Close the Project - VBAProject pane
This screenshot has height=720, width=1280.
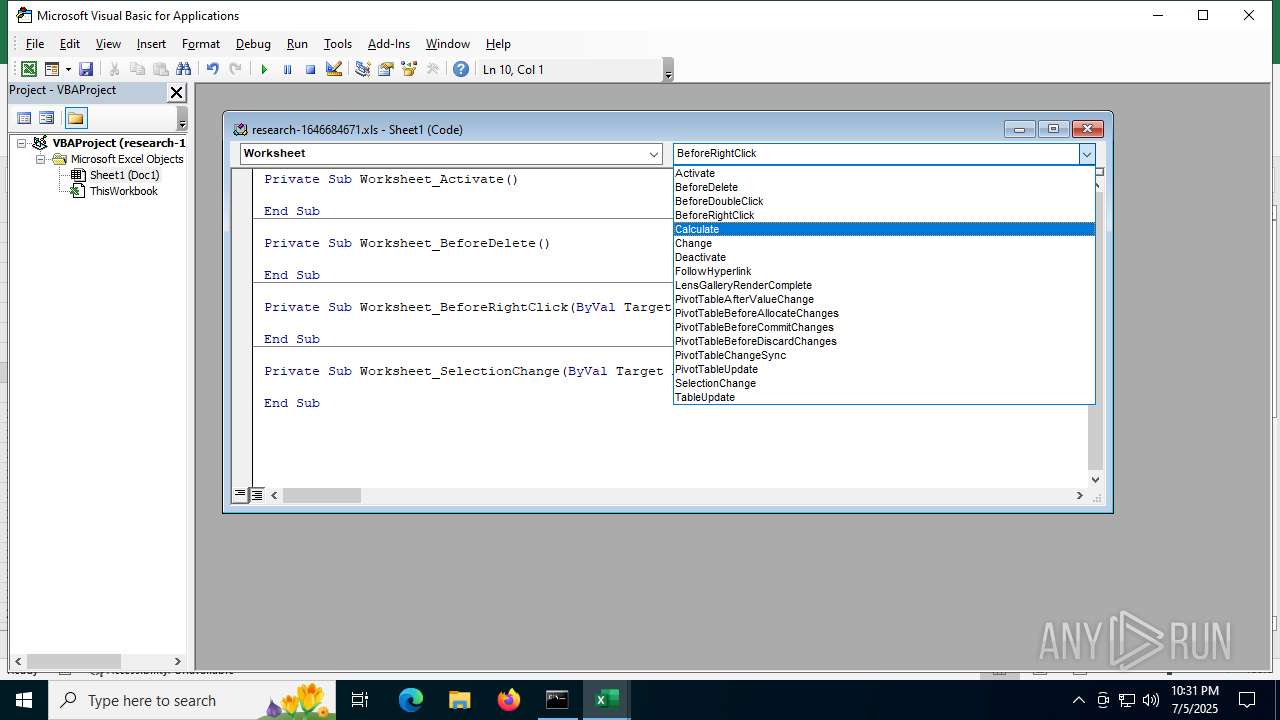[176, 92]
